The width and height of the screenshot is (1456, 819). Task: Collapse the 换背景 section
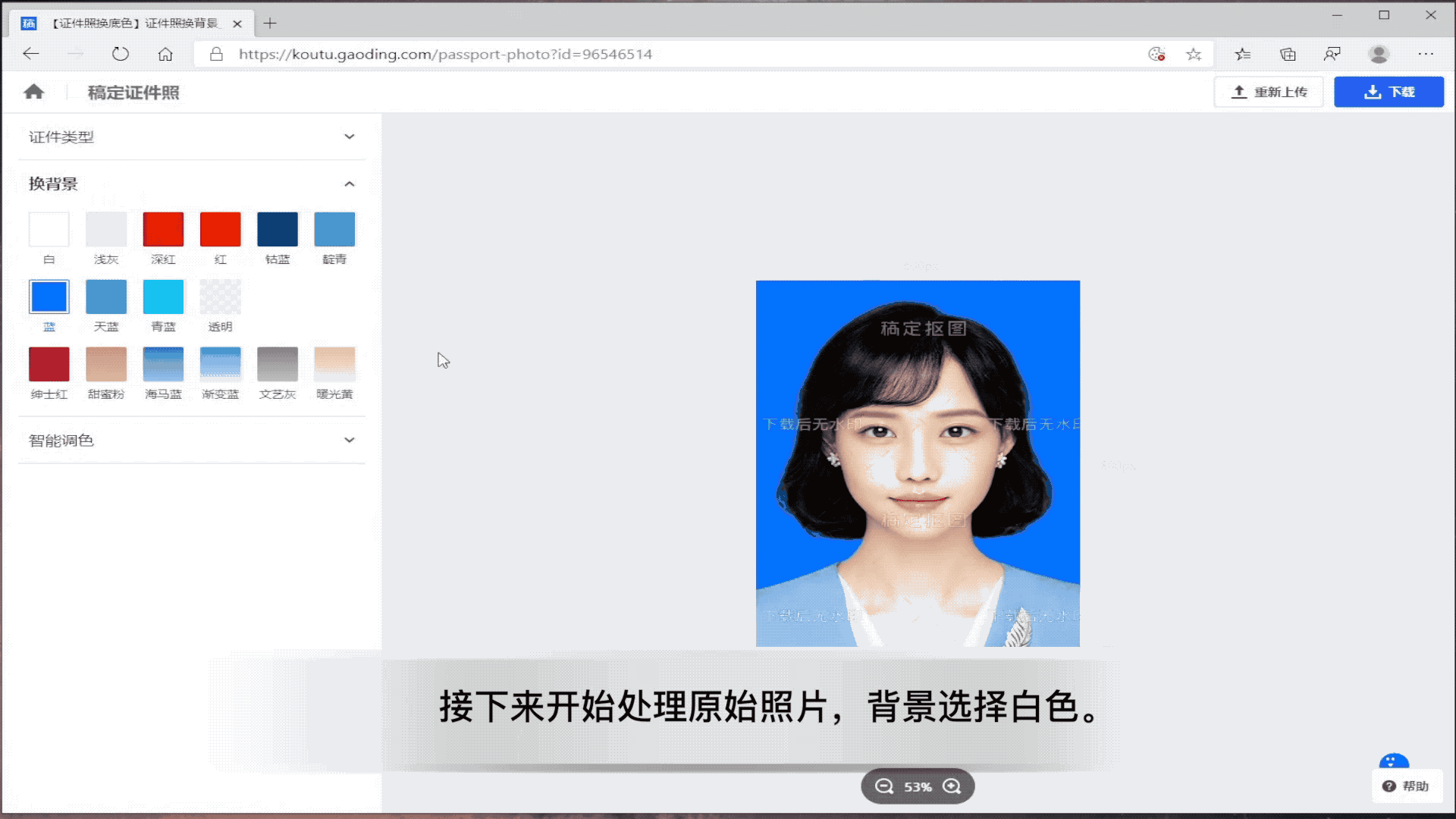(x=349, y=184)
